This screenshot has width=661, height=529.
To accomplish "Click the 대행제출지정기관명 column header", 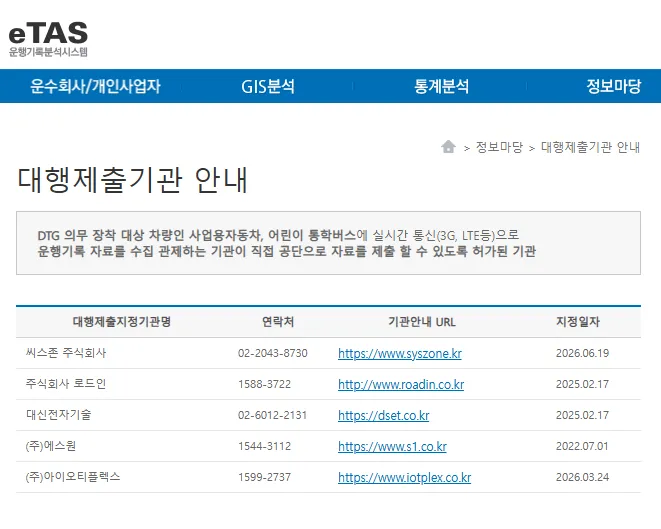I will click(122, 322).
